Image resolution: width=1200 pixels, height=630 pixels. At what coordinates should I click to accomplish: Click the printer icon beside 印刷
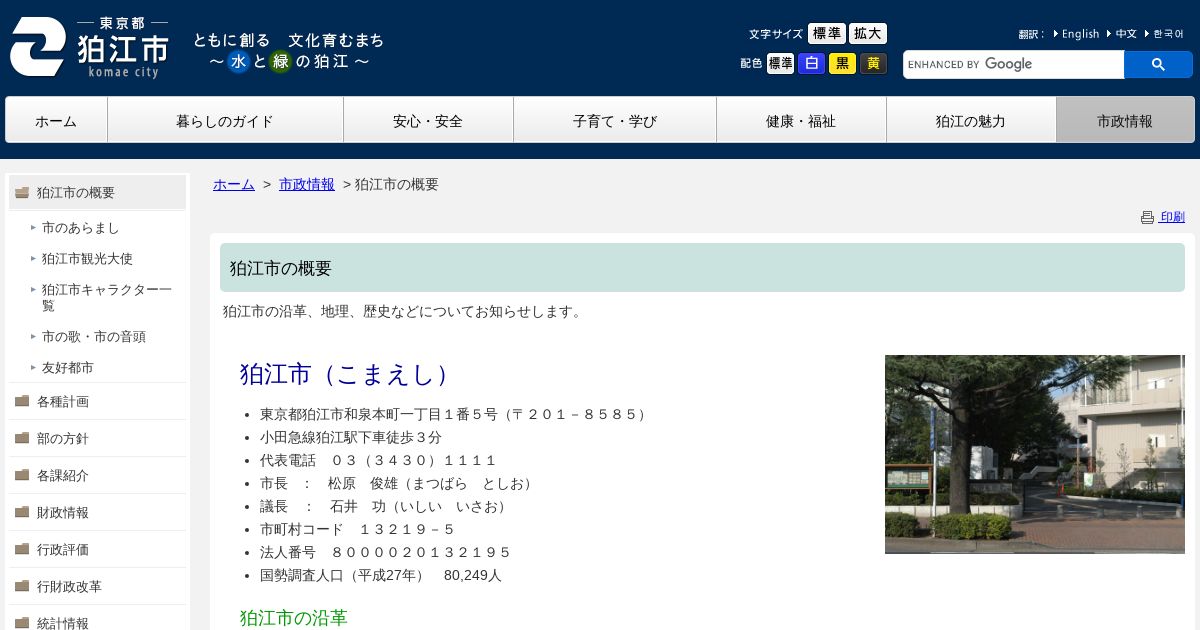[1147, 217]
